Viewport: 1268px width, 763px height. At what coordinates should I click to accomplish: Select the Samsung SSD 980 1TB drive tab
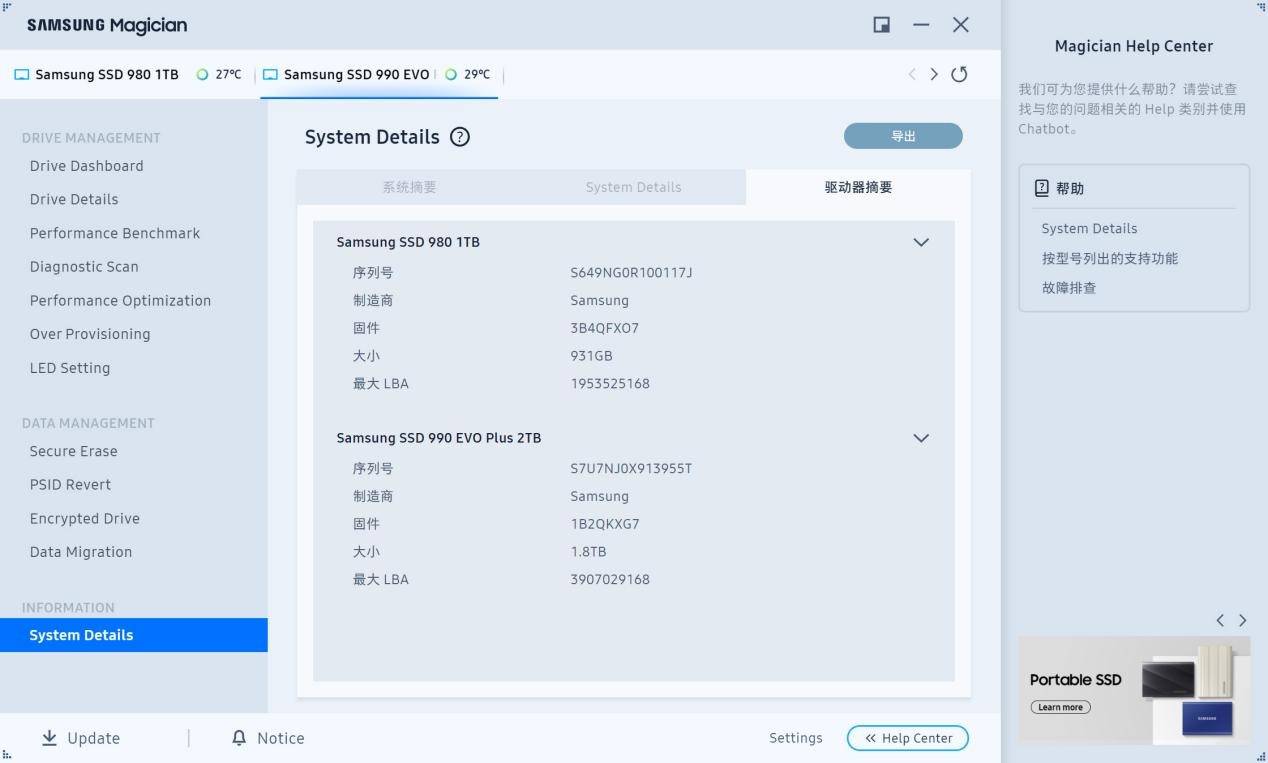pyautogui.click(x=106, y=74)
